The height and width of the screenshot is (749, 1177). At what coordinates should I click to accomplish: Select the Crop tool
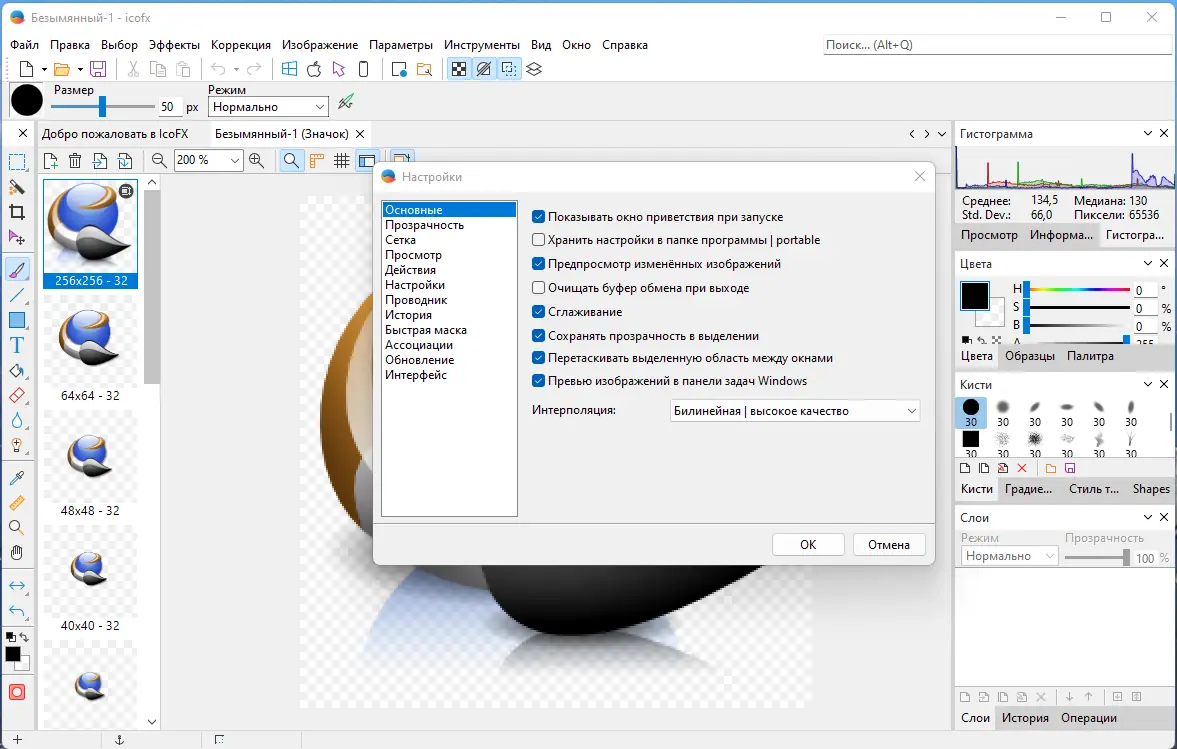pyautogui.click(x=17, y=212)
